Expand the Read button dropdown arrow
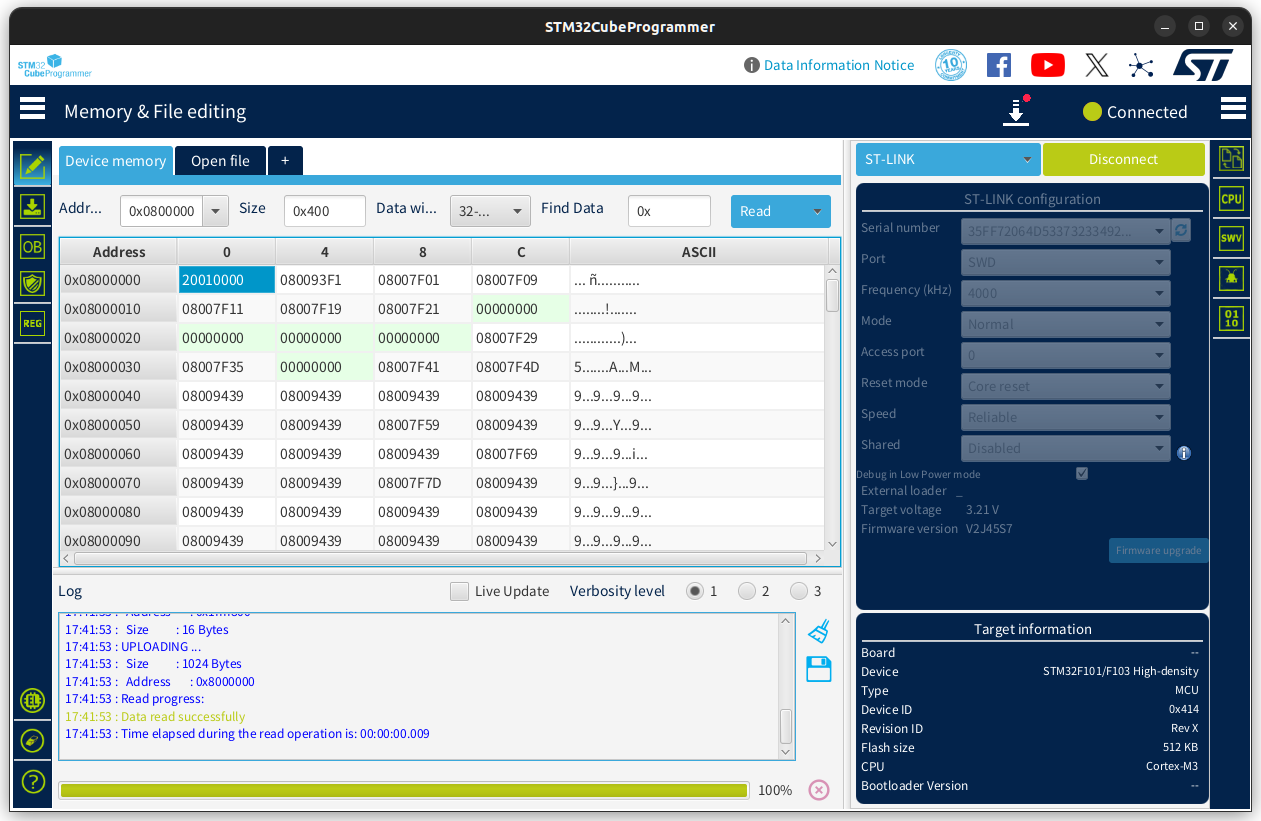Viewport: 1261px width, 821px height. (817, 211)
